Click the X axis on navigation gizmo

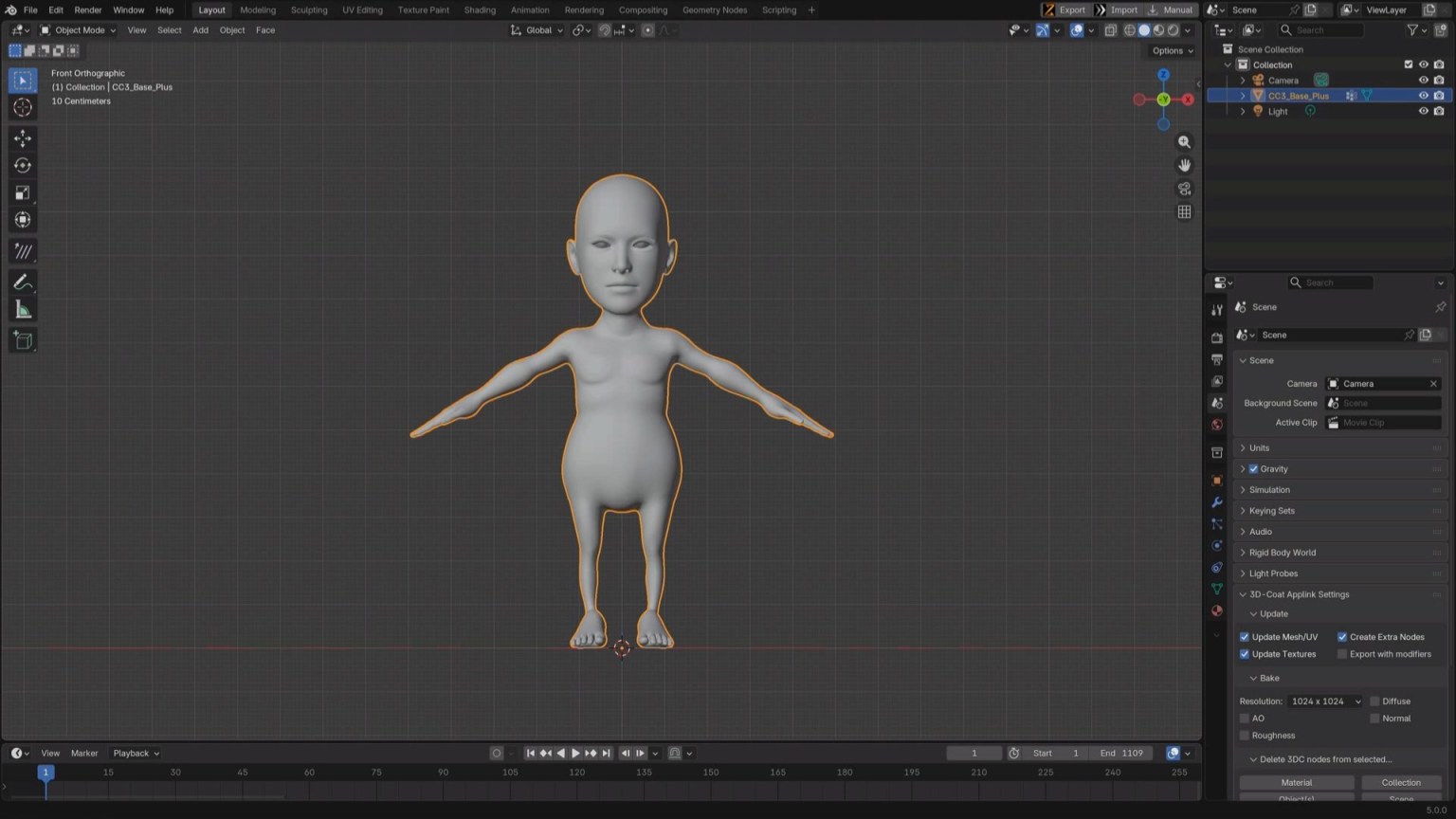[x=1188, y=100]
